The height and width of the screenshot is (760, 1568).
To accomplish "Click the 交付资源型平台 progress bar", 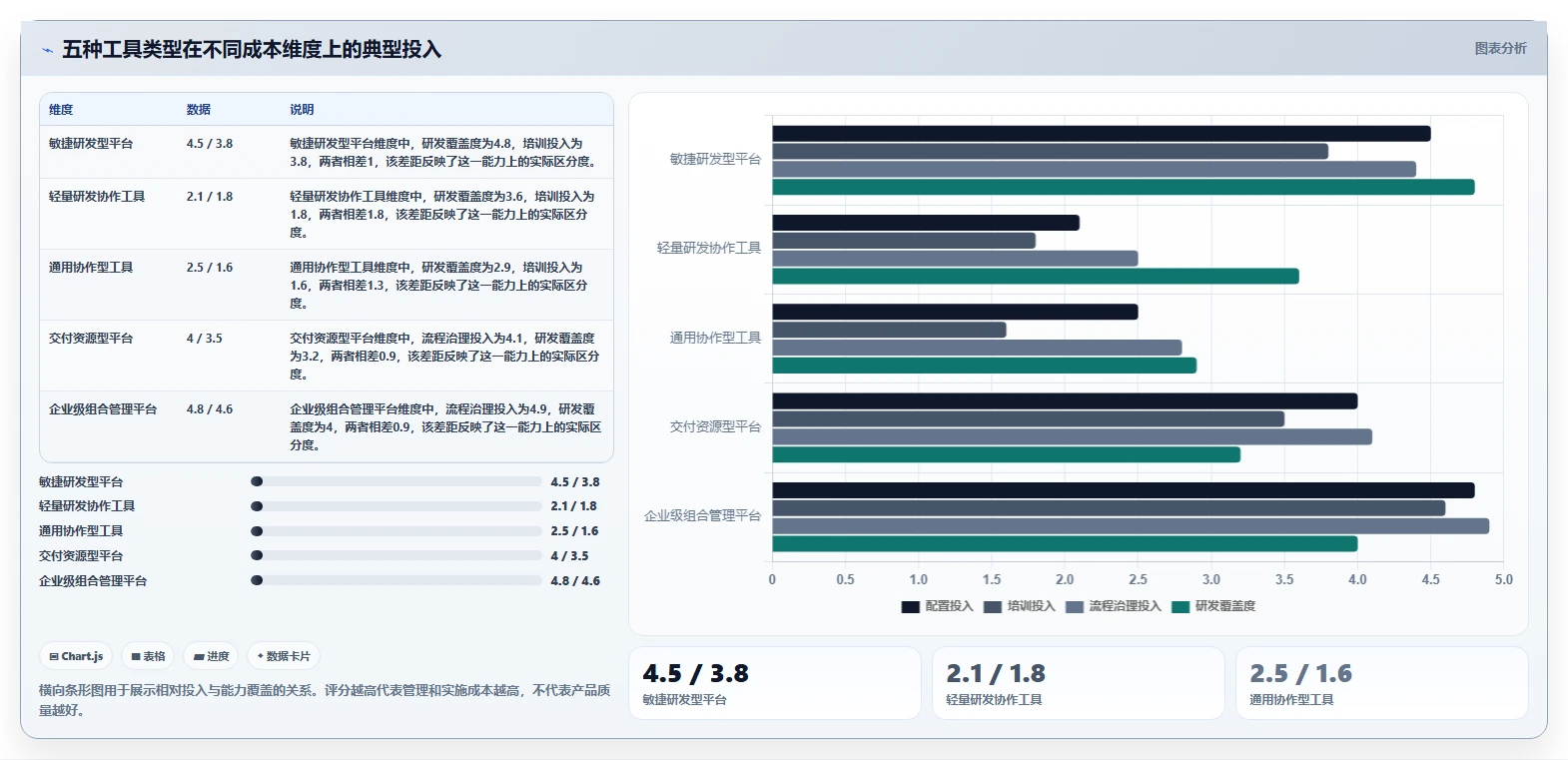I will pyautogui.click(x=396, y=555).
